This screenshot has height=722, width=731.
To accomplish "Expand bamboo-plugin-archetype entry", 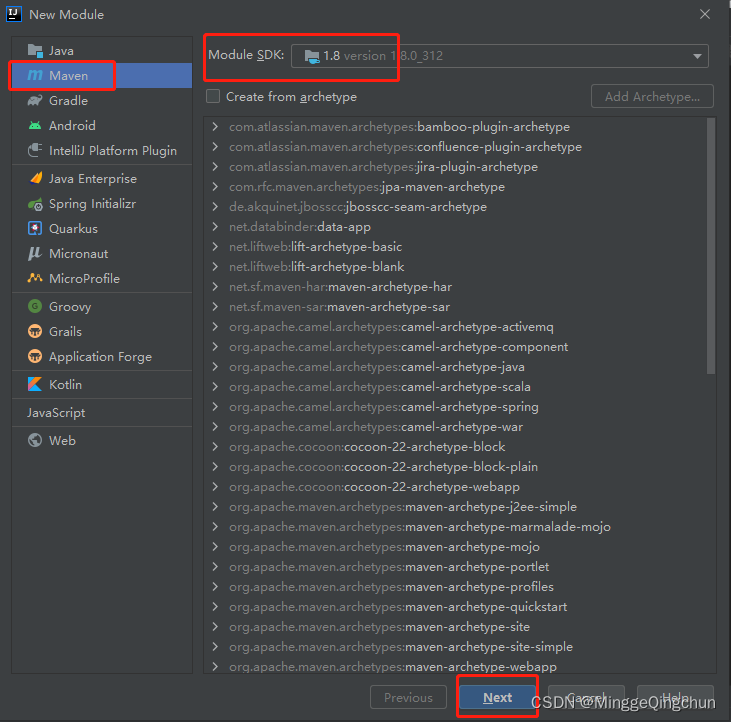I will click(x=215, y=126).
